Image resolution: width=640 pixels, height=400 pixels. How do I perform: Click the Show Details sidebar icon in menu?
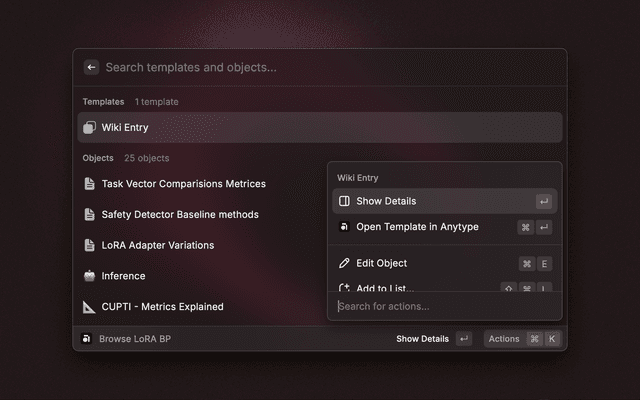344,201
